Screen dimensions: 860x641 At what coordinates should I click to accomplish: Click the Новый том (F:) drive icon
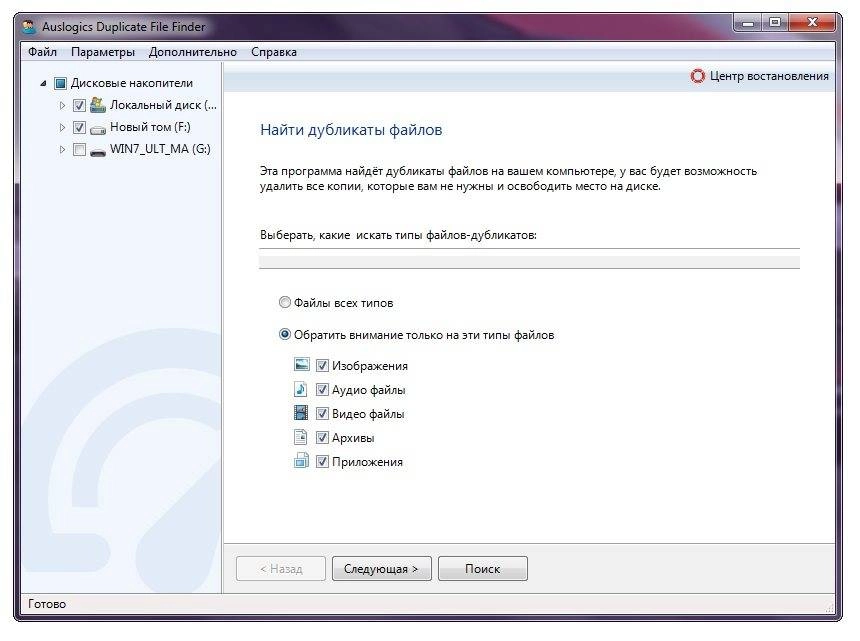pos(98,129)
